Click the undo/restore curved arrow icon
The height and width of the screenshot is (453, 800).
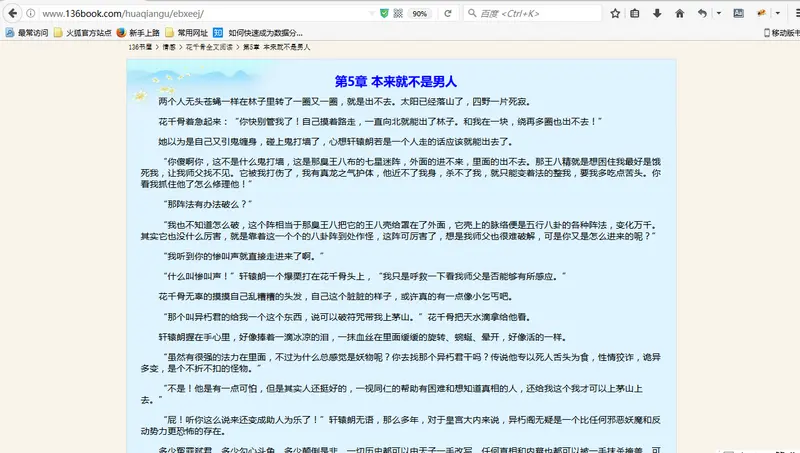[703, 13]
